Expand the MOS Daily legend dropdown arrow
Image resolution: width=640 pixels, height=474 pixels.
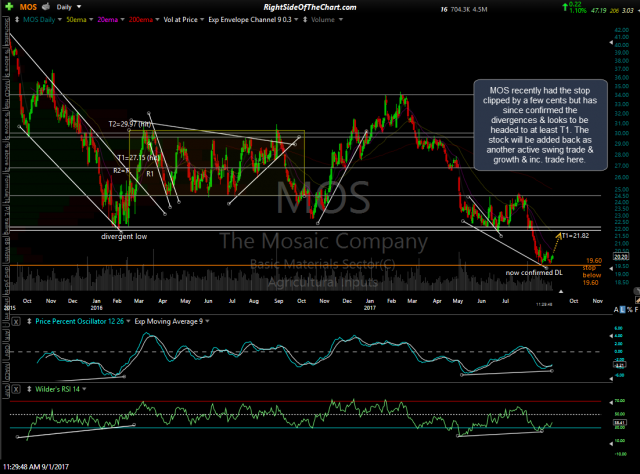(60, 20)
